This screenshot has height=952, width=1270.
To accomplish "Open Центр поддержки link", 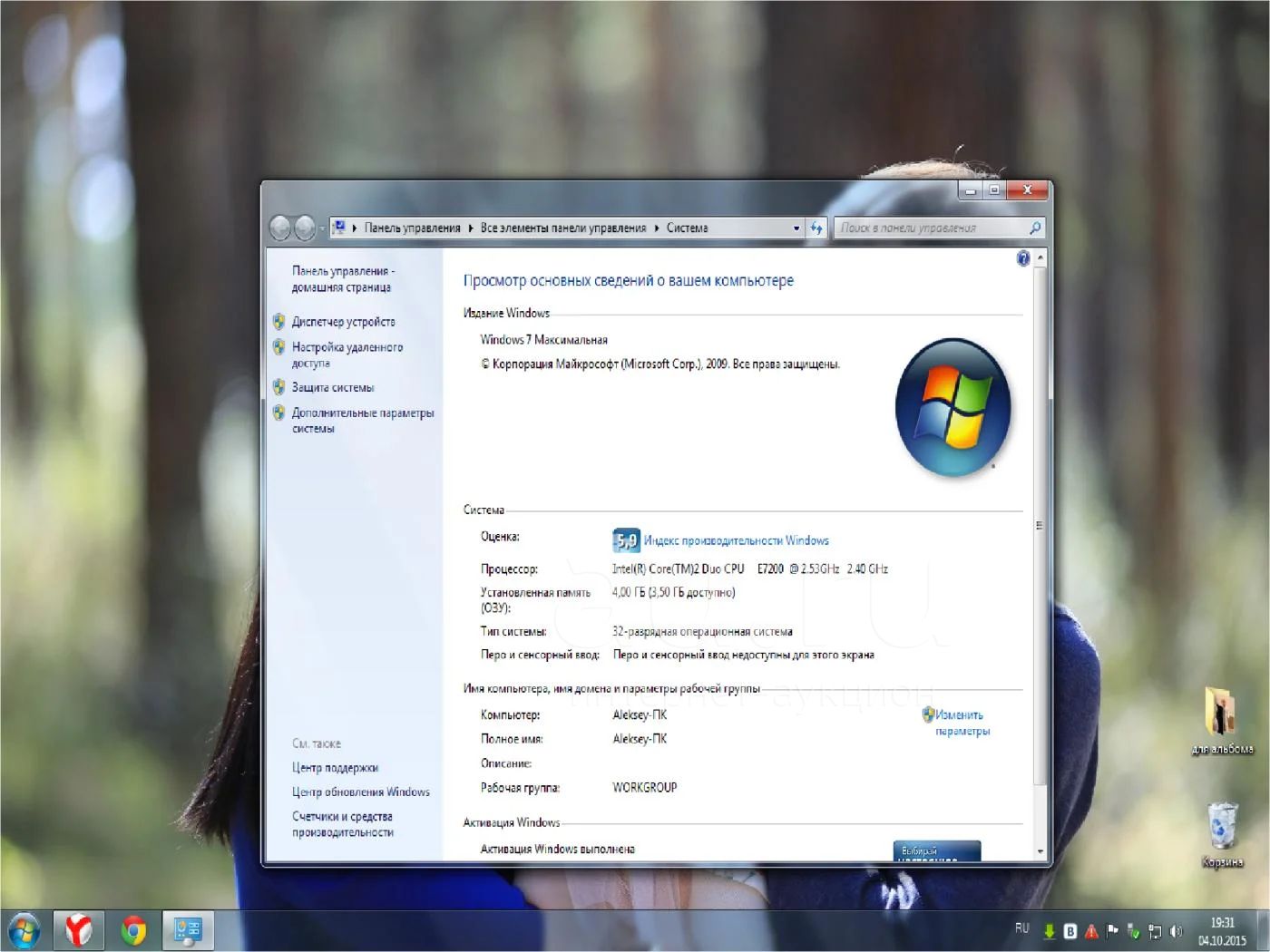I will point(335,768).
